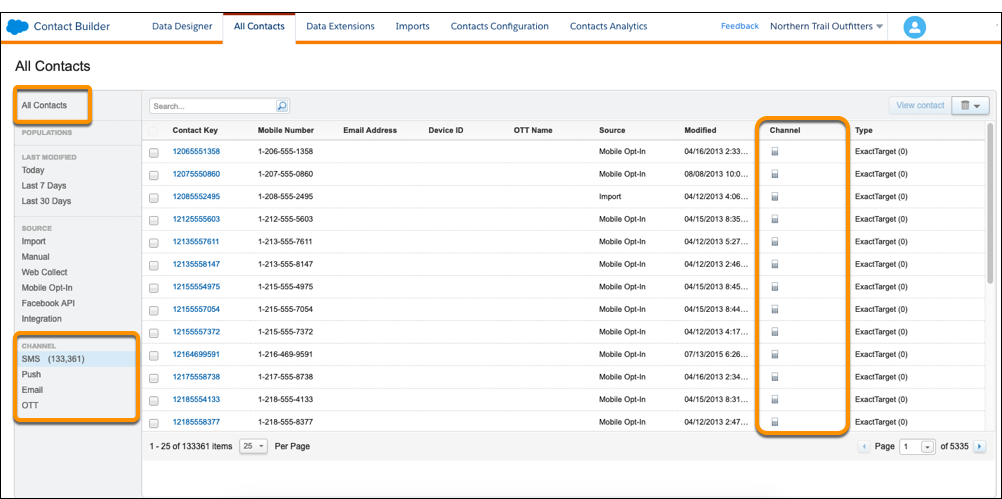Tick the select-all header checkbox

pos(153,131)
